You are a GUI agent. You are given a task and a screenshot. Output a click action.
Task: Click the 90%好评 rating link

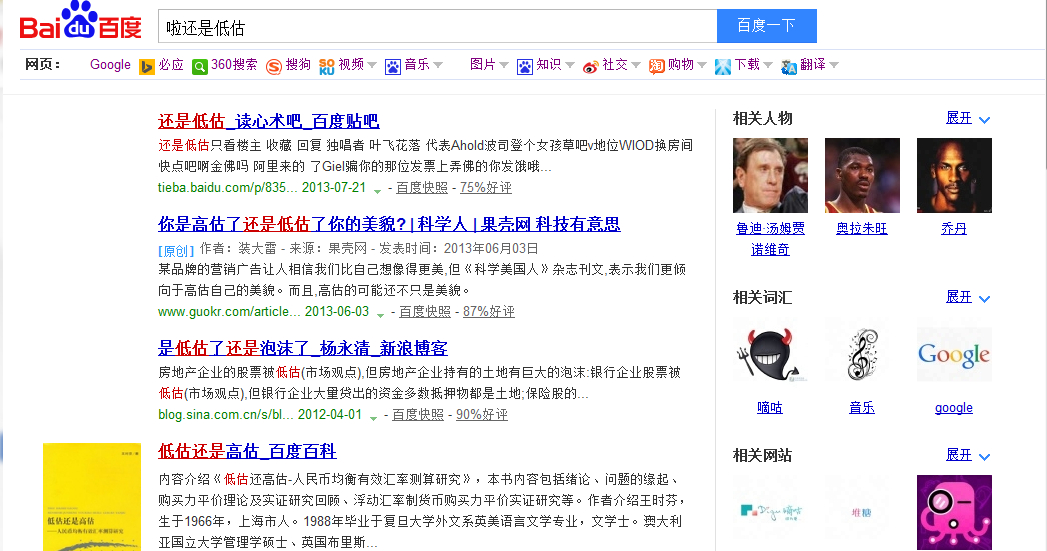tap(482, 415)
